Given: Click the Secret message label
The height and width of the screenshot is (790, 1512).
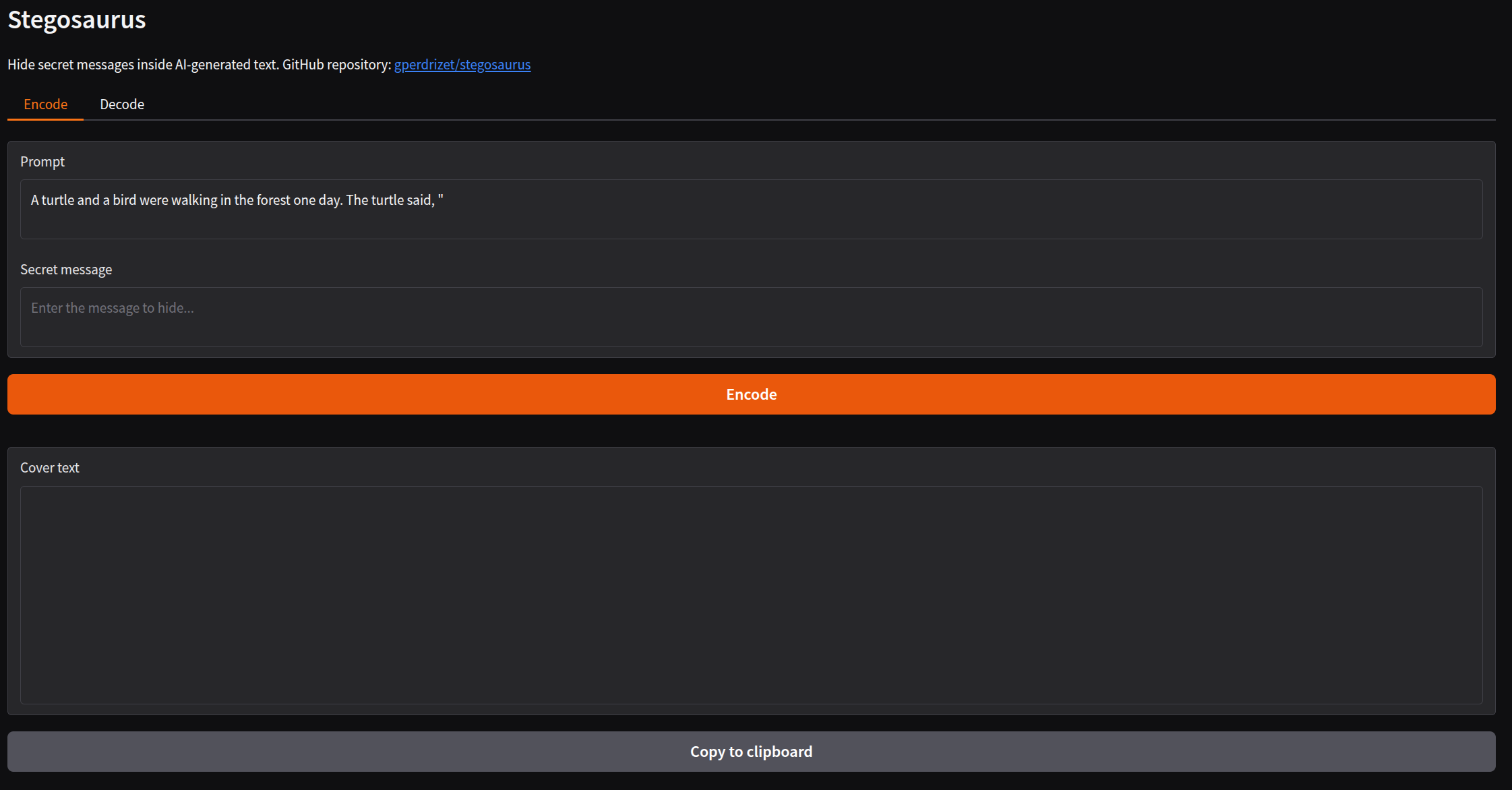Looking at the screenshot, I should pyautogui.click(x=66, y=270).
